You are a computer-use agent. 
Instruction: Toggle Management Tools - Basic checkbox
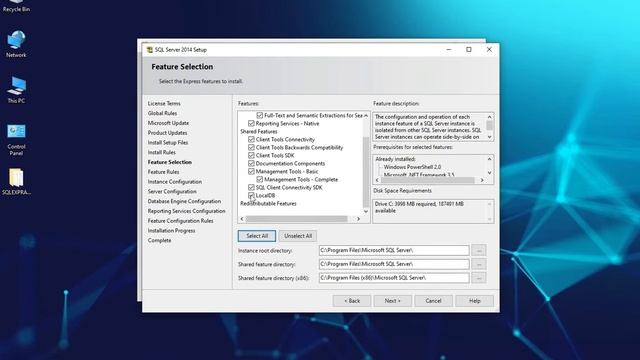(251, 171)
